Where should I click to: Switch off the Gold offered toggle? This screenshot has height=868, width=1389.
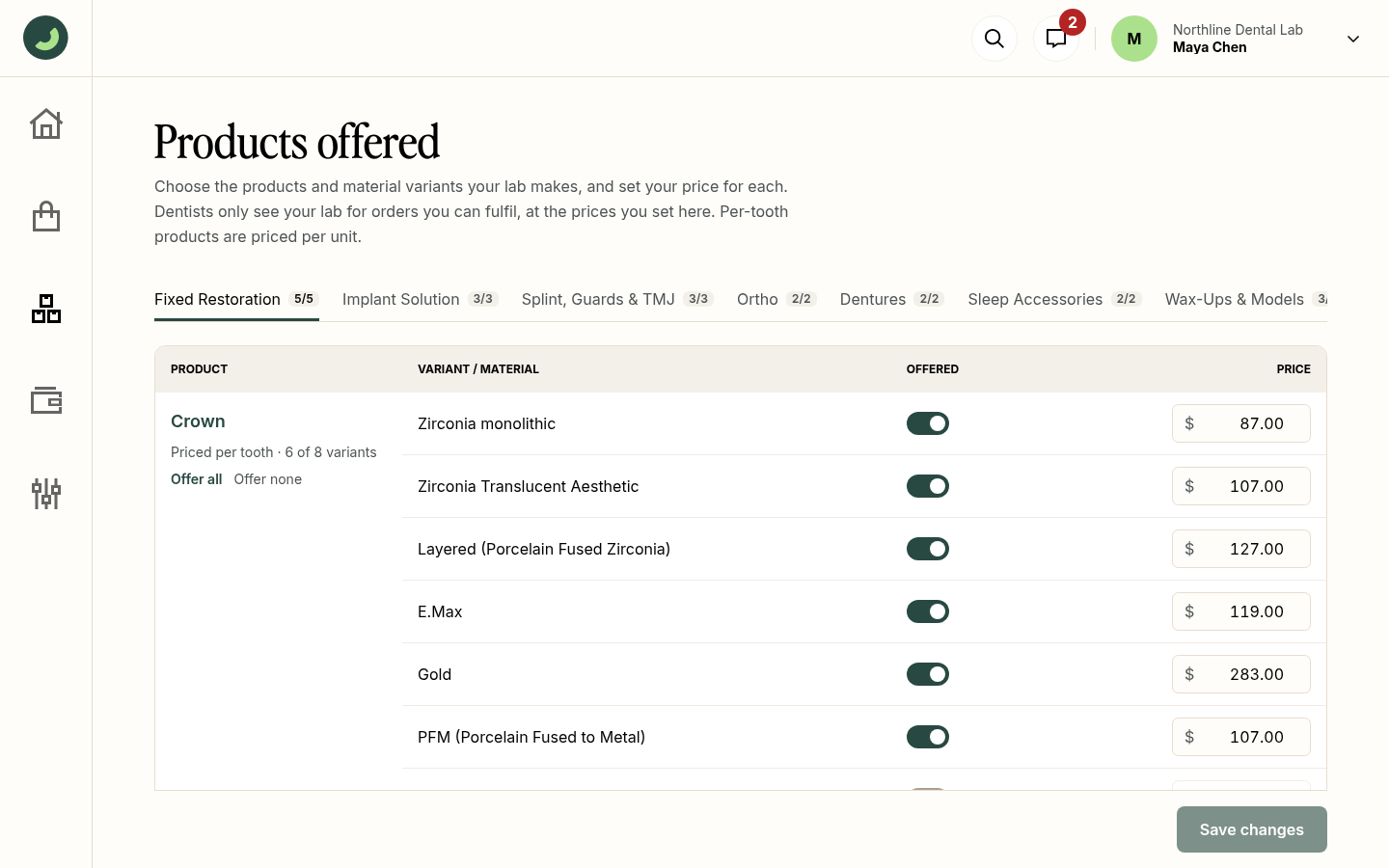pyautogui.click(x=928, y=674)
